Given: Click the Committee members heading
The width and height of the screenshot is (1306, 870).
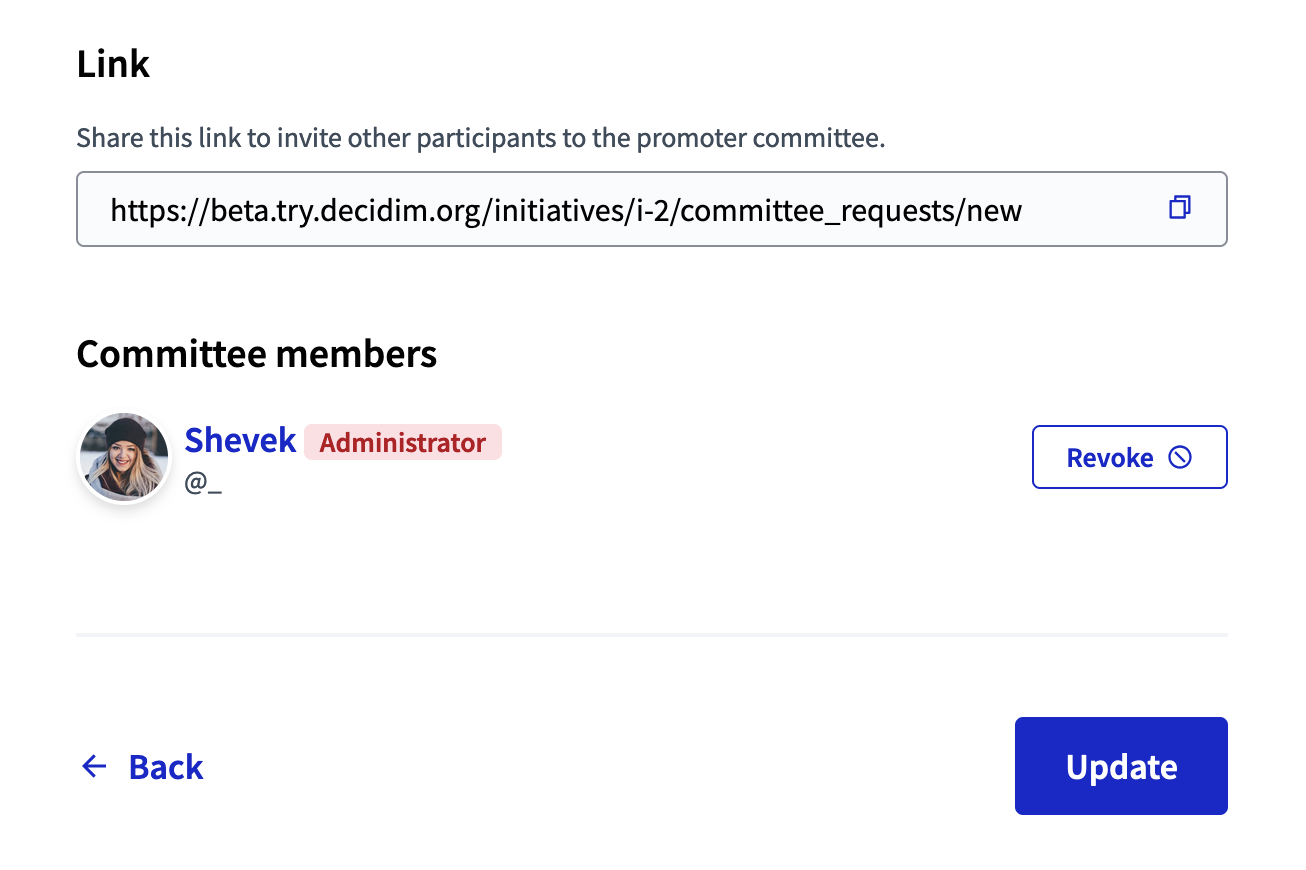Looking at the screenshot, I should (x=257, y=353).
